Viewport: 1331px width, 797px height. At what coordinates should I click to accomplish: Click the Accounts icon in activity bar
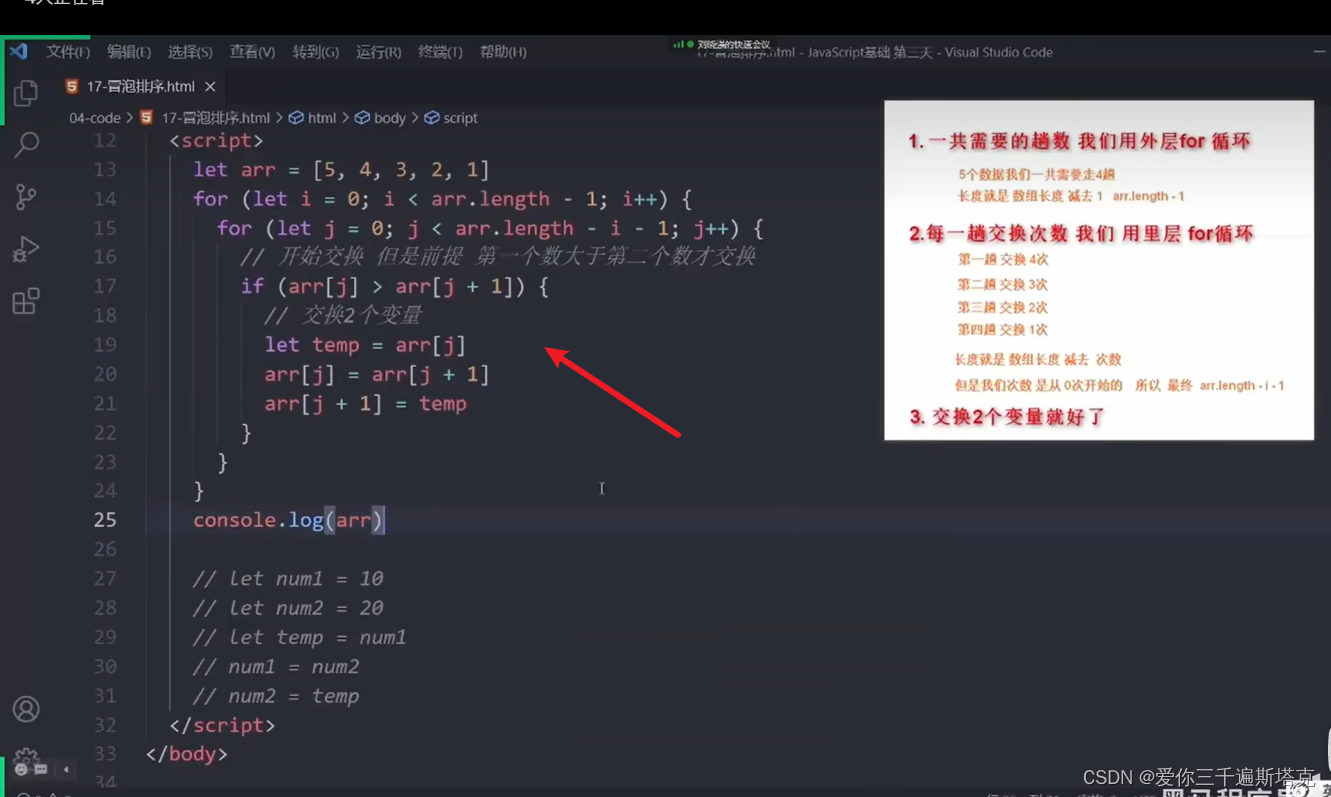[x=26, y=709]
